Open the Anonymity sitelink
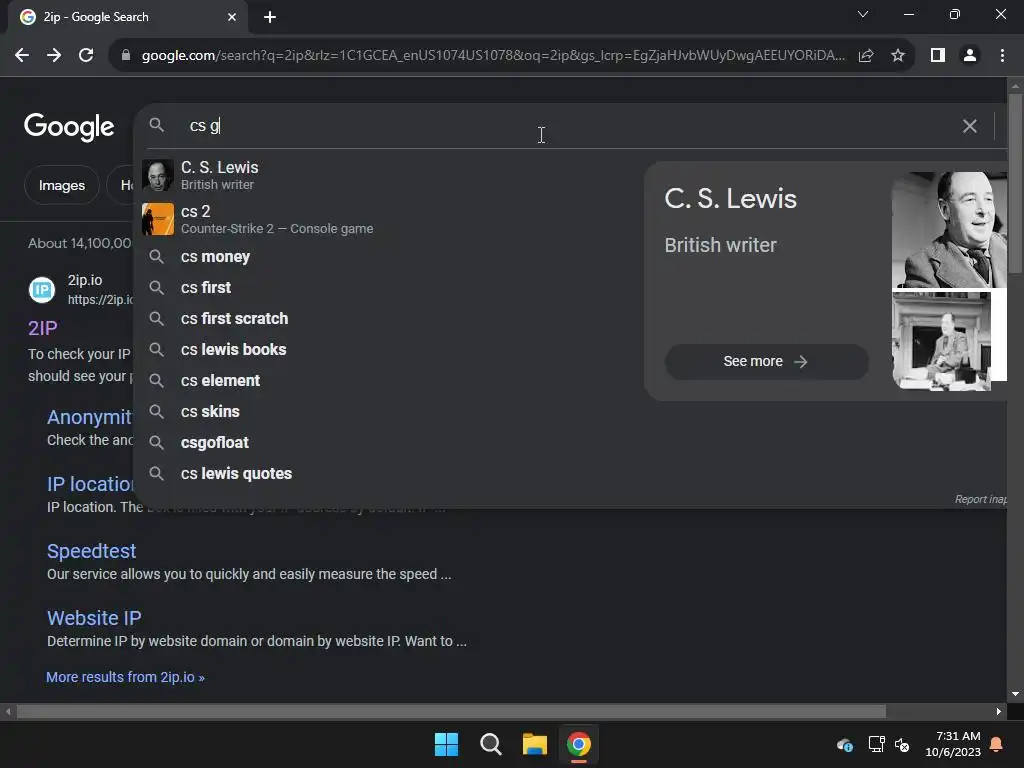This screenshot has width=1024, height=768. (89, 417)
